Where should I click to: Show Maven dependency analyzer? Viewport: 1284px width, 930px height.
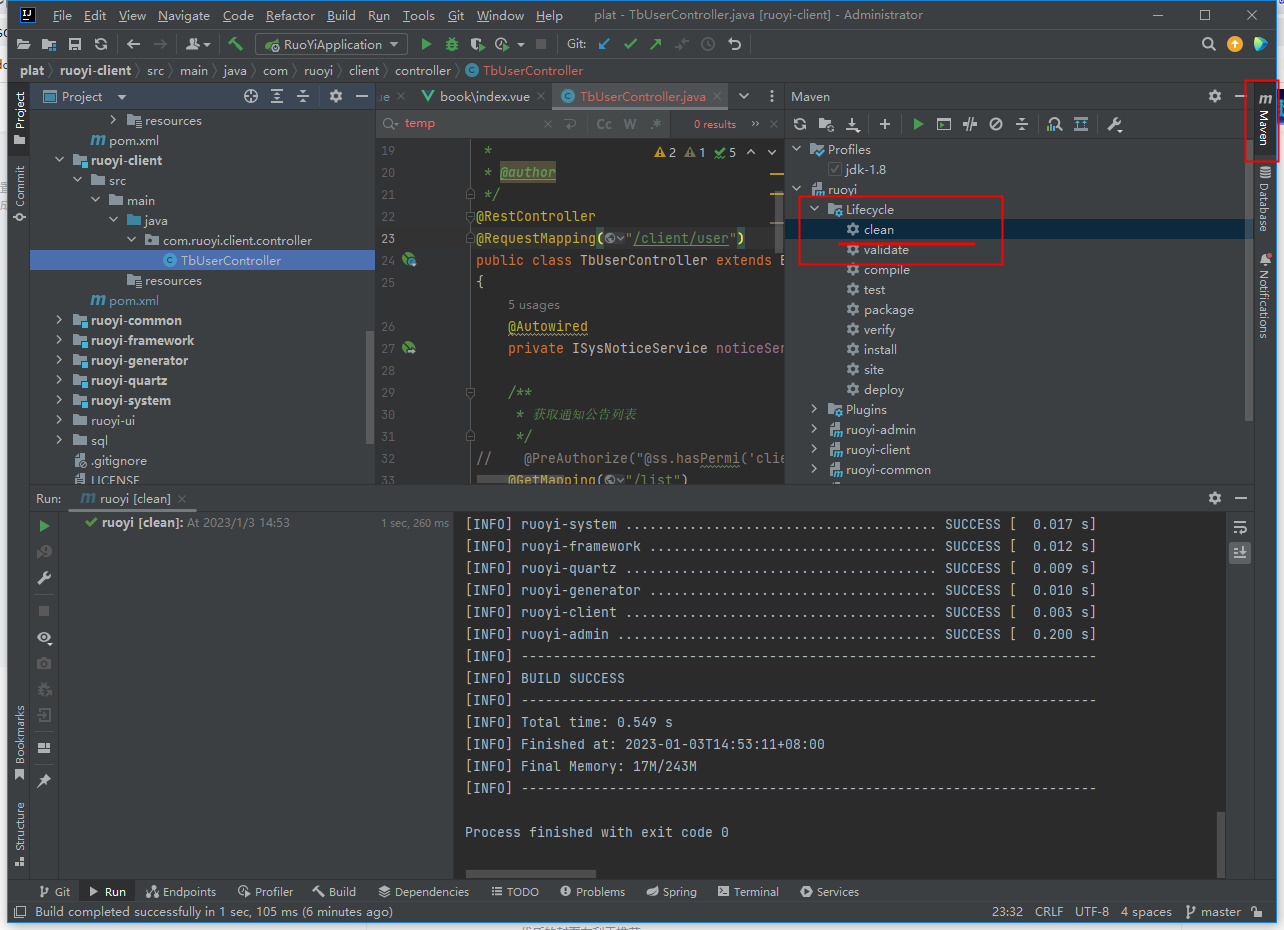[1053, 124]
